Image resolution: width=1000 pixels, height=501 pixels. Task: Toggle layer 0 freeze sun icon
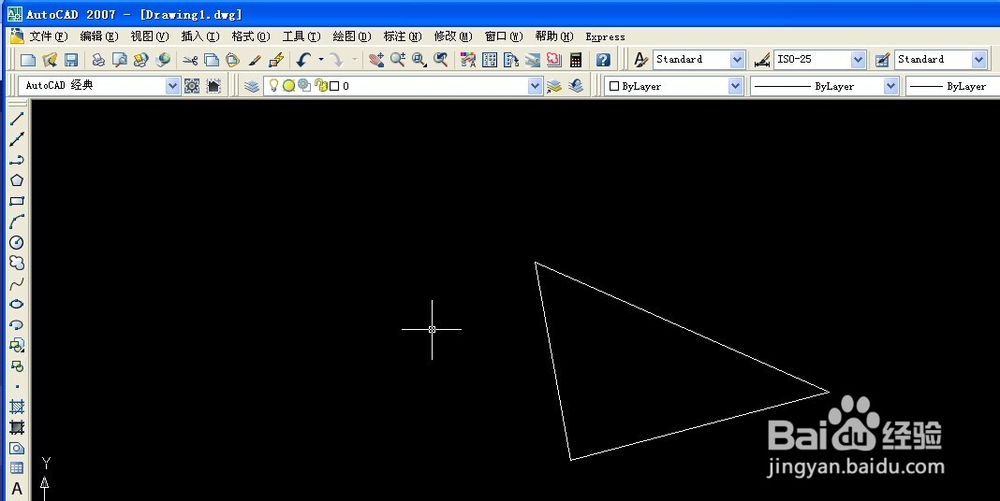(x=288, y=85)
